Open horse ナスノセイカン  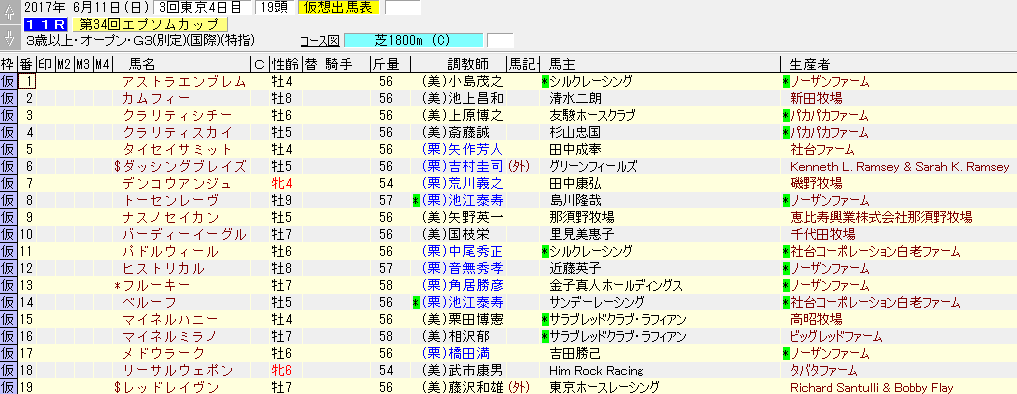(170, 217)
